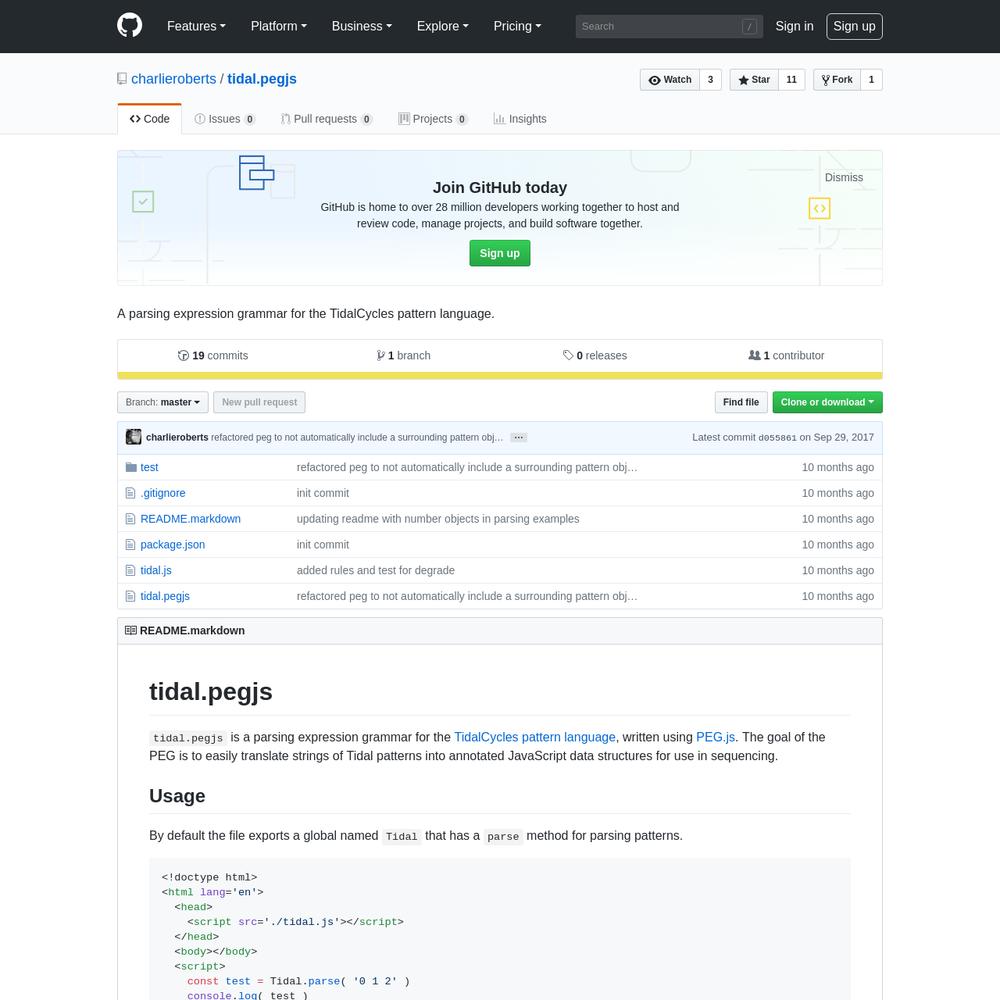Open the tidal.pegjs repository title link
The height and width of the screenshot is (1000, 1000).
point(261,79)
